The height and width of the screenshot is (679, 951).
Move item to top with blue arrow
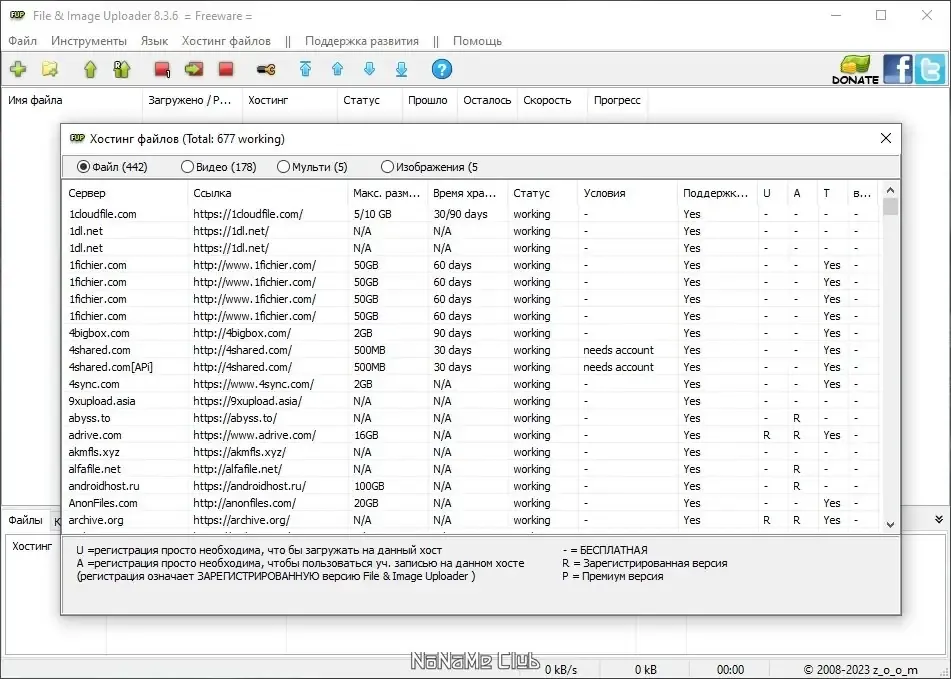[x=306, y=69]
